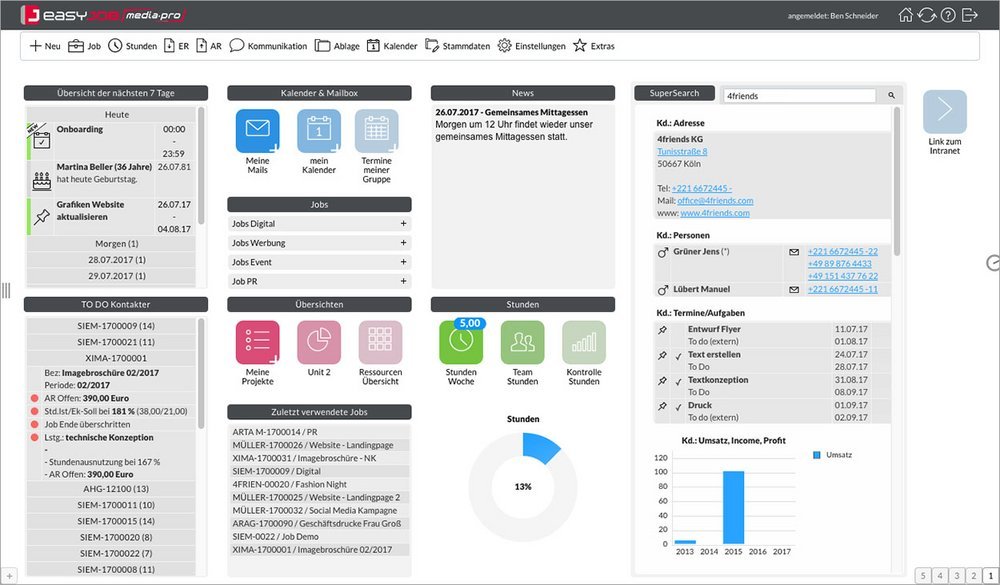1000x585 pixels.
Task: Click the home icon in header
Action: click(x=906, y=15)
